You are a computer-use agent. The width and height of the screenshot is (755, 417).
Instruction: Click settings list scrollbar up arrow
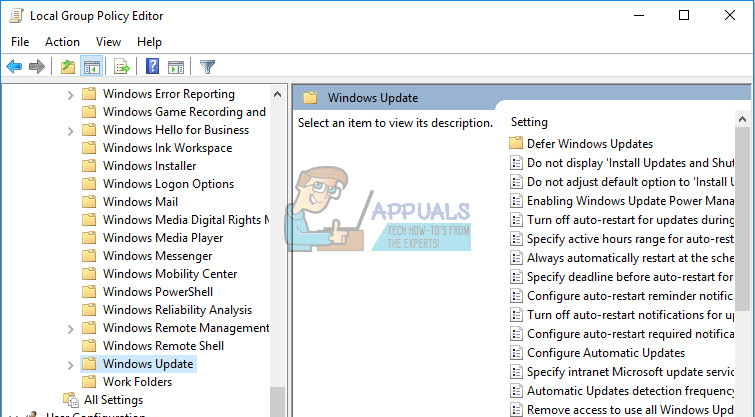742,119
